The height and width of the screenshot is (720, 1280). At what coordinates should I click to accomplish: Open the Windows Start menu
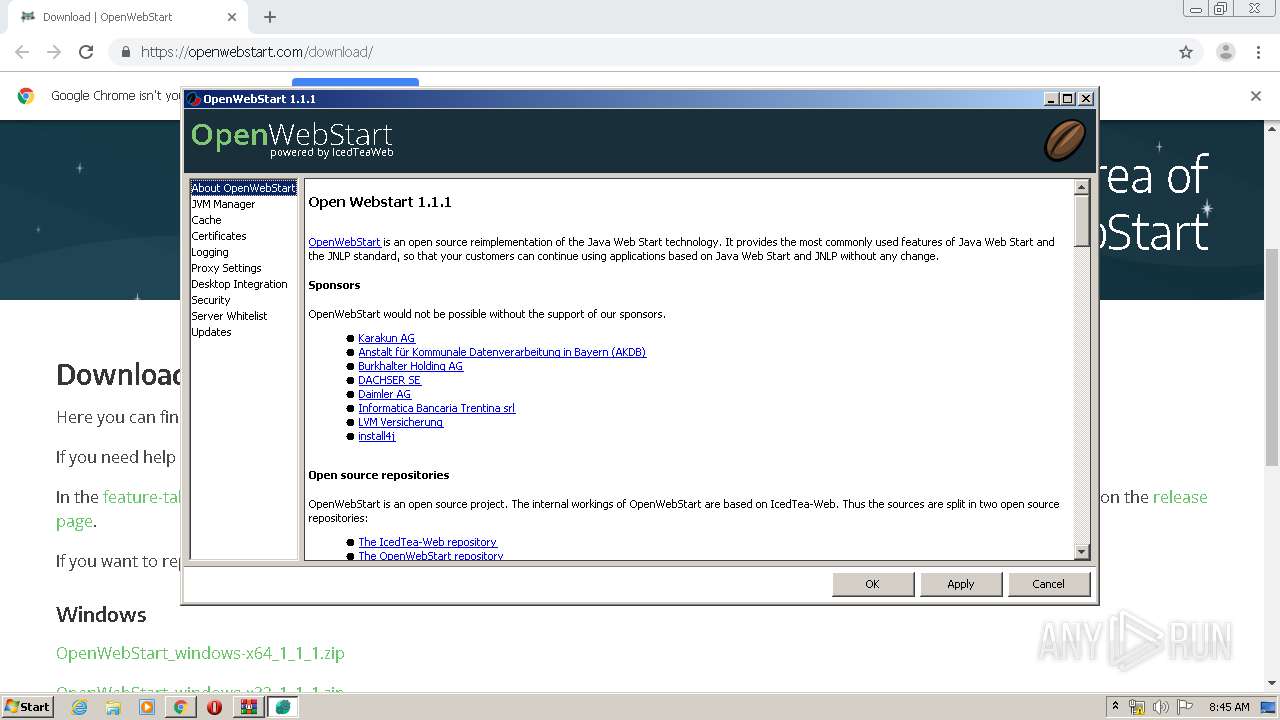[27, 707]
